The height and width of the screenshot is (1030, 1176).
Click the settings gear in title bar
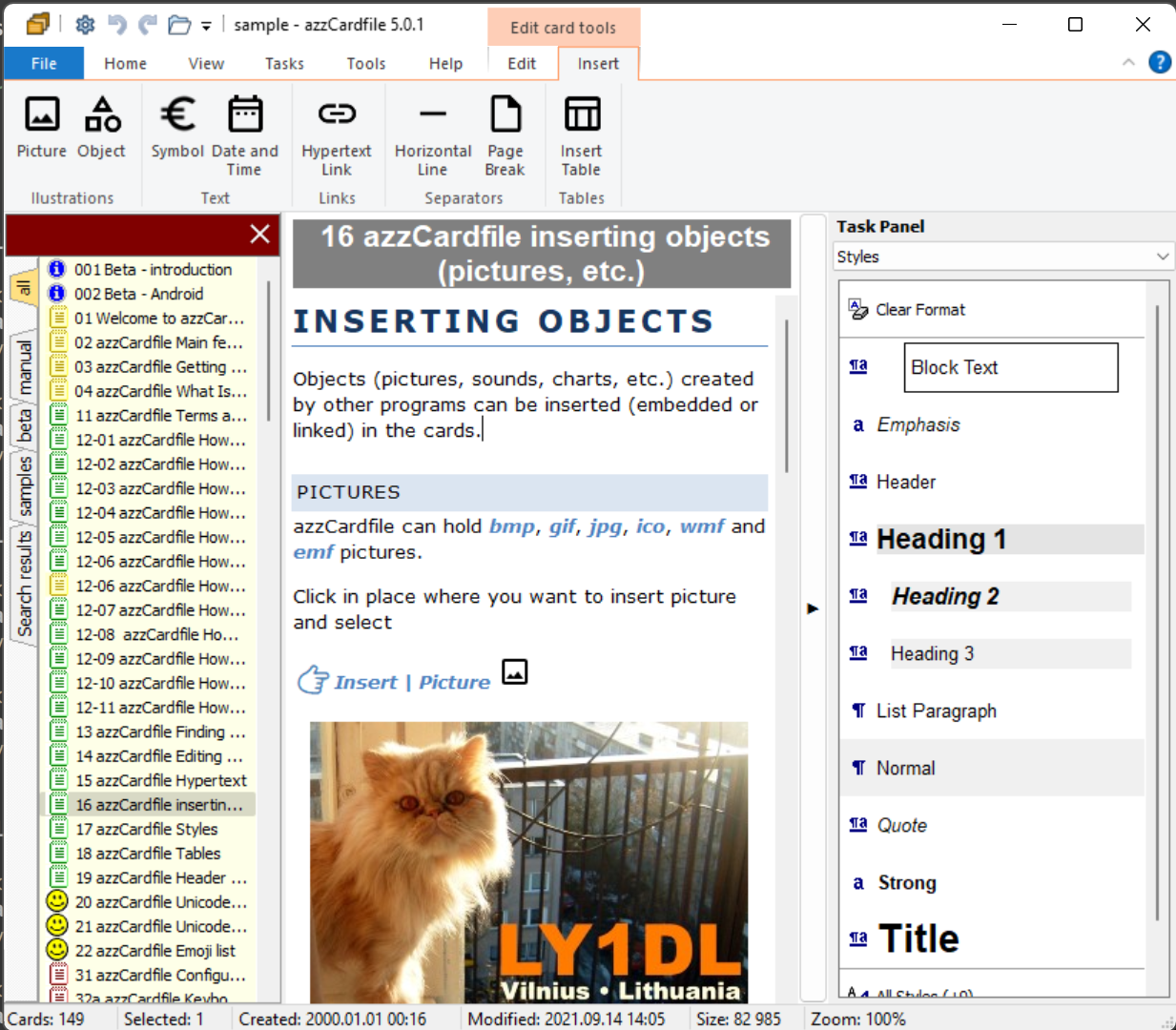85,25
